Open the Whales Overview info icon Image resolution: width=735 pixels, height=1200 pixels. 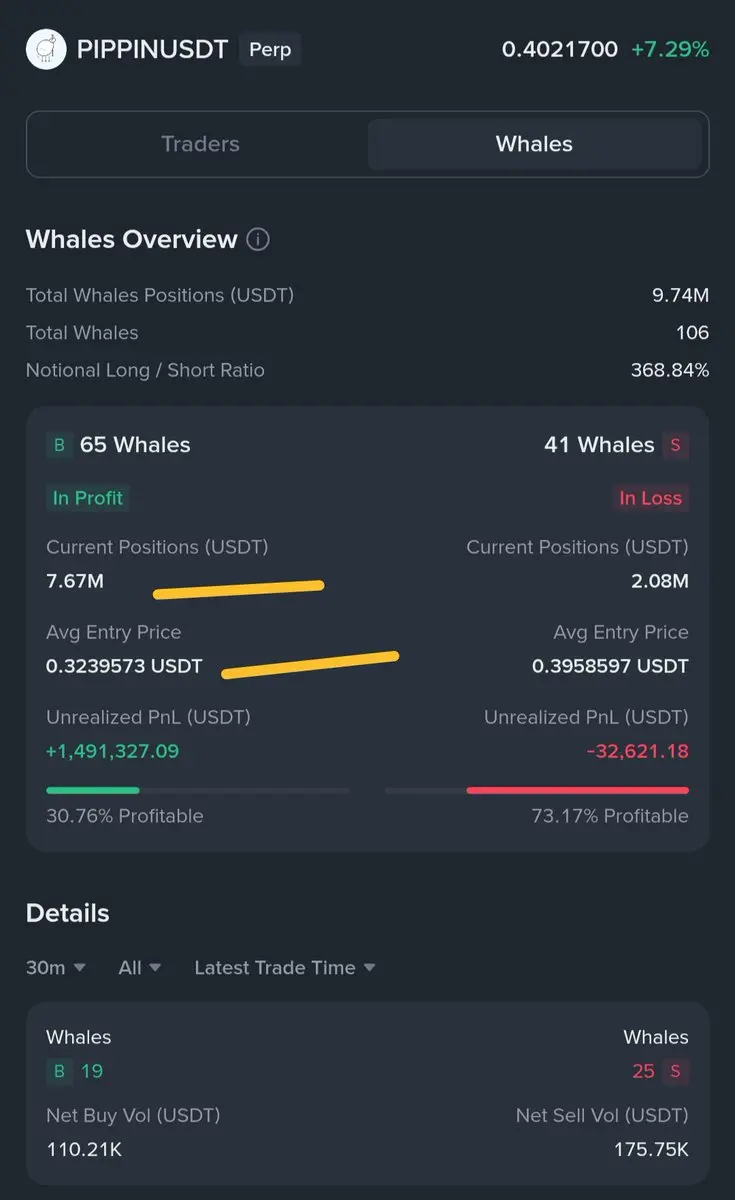258,240
